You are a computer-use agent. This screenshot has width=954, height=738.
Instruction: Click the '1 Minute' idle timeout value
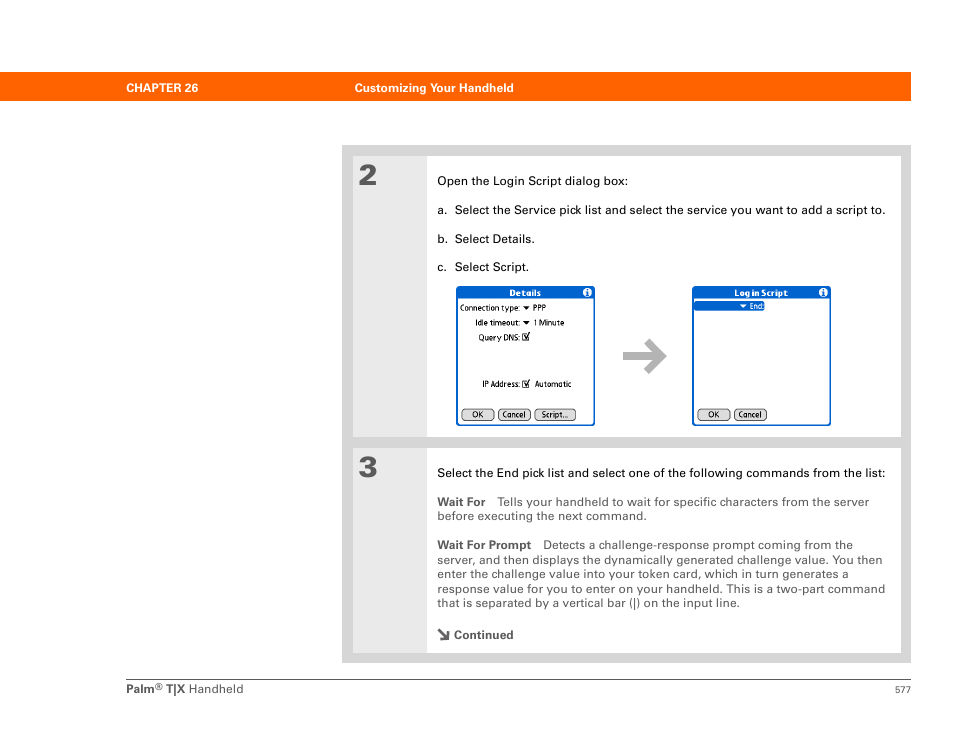point(549,323)
